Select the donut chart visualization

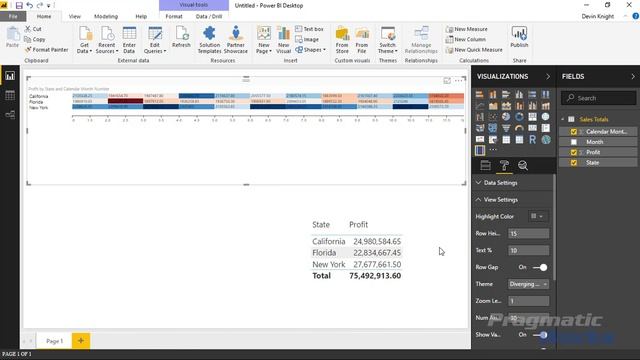[x=519, y=117]
